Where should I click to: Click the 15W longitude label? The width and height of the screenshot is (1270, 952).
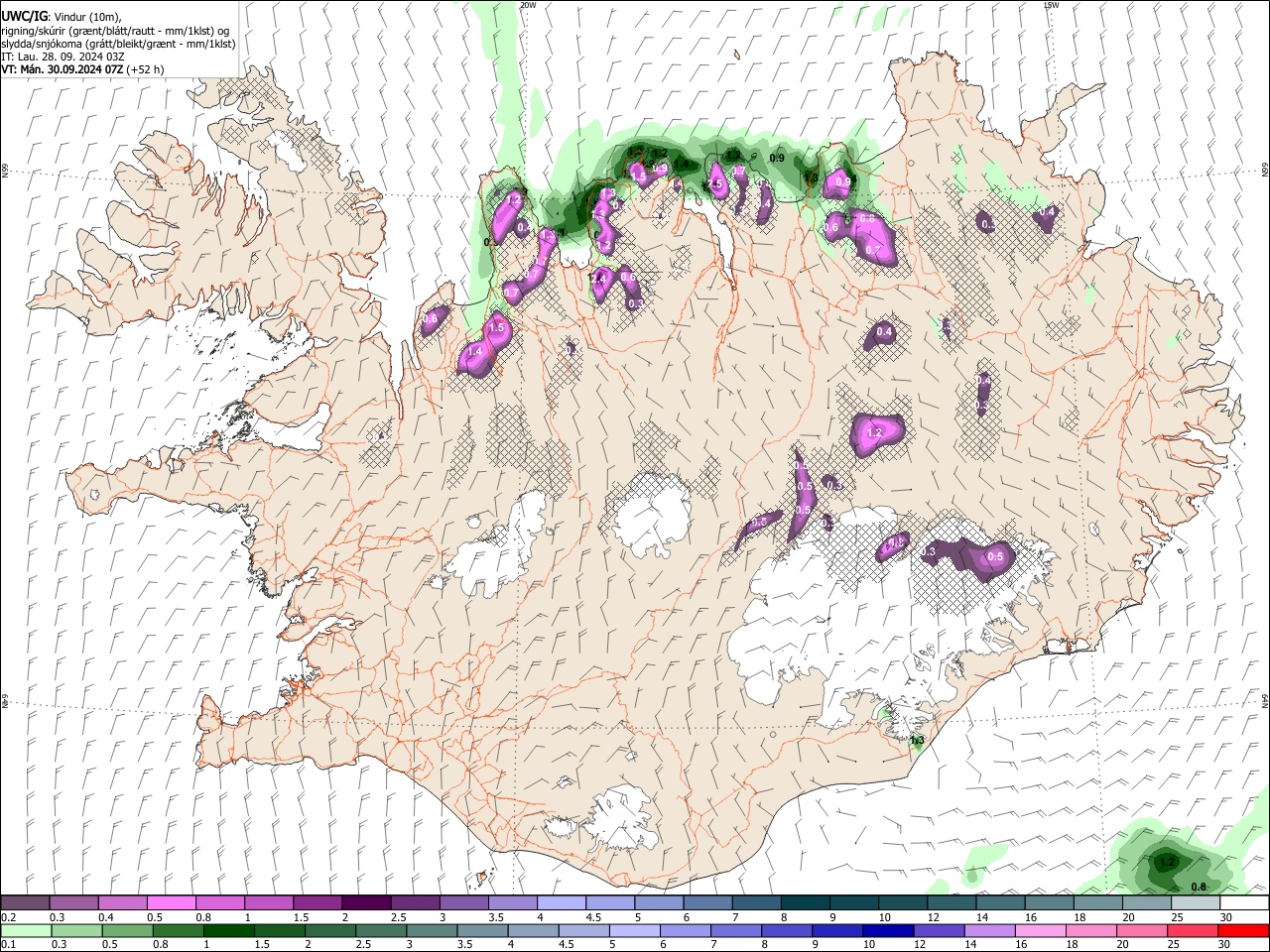click(1051, 5)
